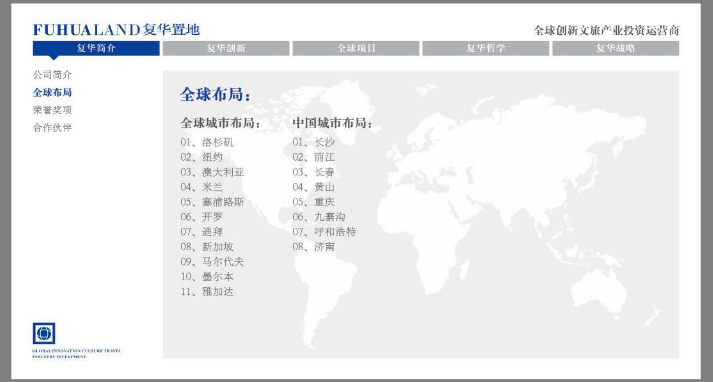Screen dimensions: 713x382
Task: Go to the 复华战略 tab
Action: [616, 48]
